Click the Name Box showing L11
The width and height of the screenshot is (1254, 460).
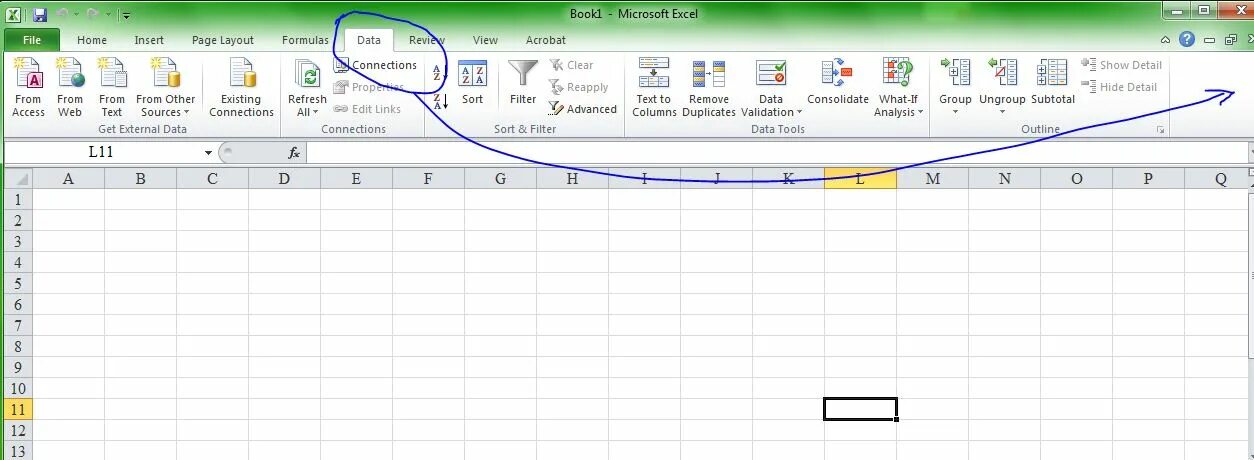tap(100, 152)
